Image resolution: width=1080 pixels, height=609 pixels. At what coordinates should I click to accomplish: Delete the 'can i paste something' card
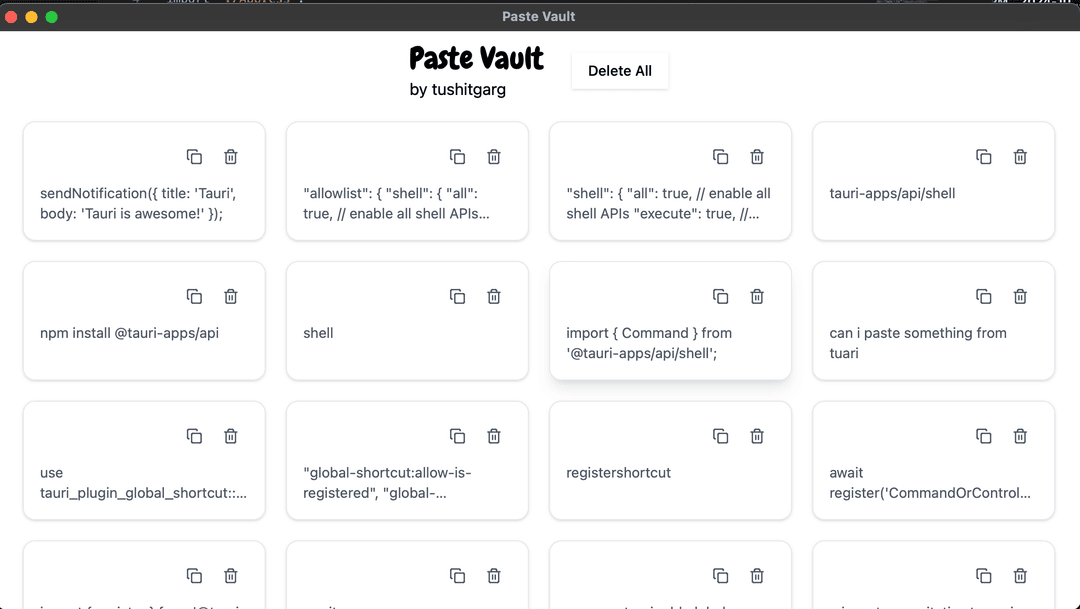pyautogui.click(x=1020, y=296)
